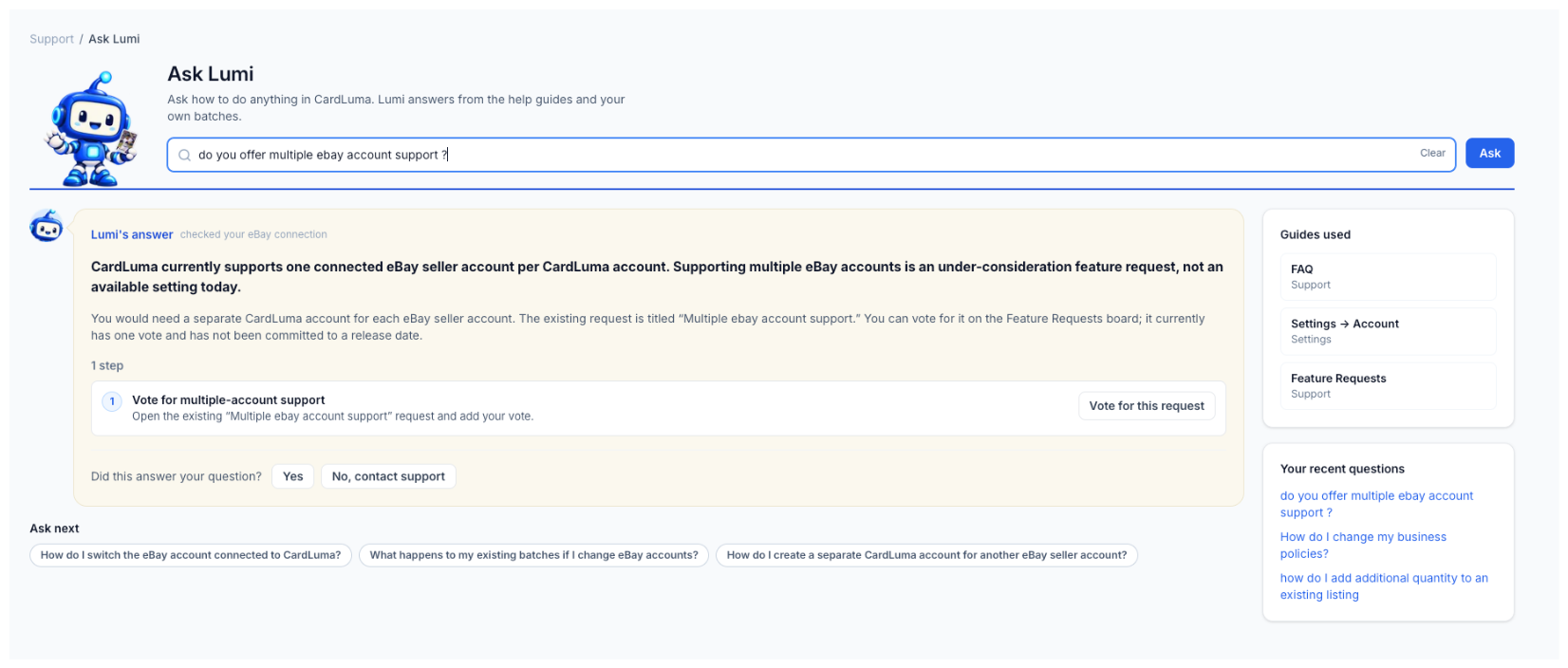Click the 'checked your eBay connection' note
Screen dimensions: 1568x668
pyautogui.click(x=253, y=234)
